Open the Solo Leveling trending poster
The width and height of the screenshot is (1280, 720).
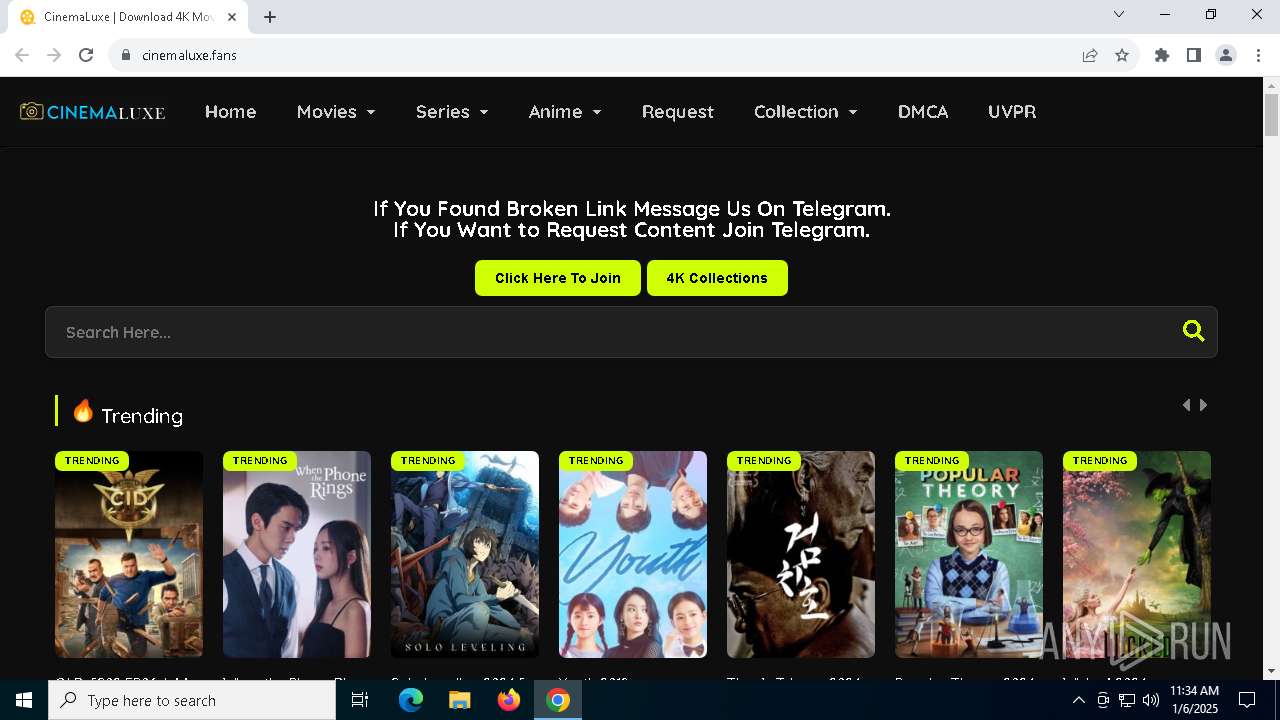(465, 554)
